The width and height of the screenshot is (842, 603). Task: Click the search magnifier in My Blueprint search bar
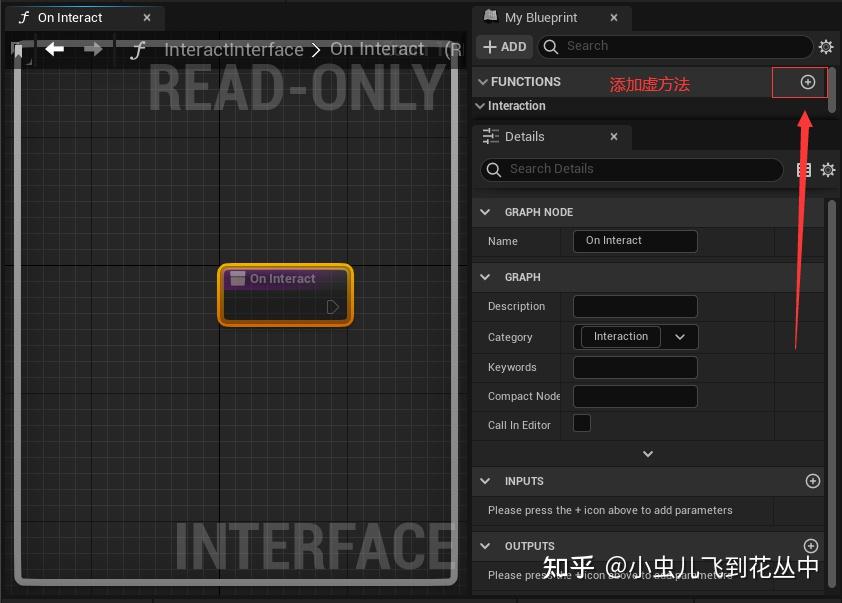coord(550,46)
